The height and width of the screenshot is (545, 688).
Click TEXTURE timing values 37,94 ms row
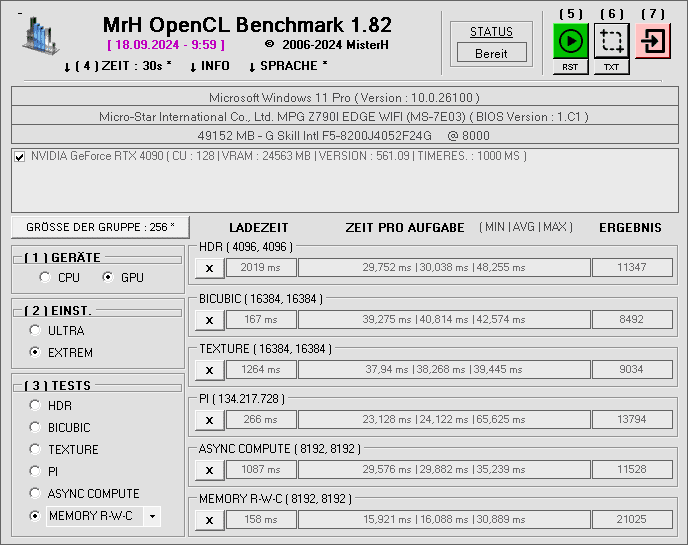coord(444,369)
